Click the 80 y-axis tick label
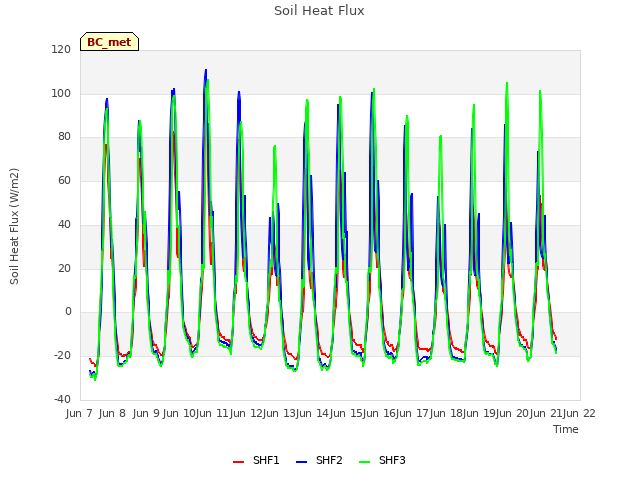The width and height of the screenshot is (640, 480). (64, 137)
